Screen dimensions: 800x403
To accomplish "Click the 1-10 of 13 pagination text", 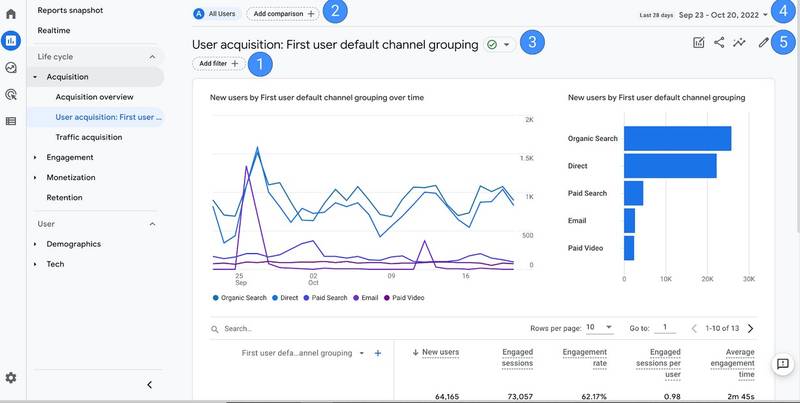I will point(722,329).
